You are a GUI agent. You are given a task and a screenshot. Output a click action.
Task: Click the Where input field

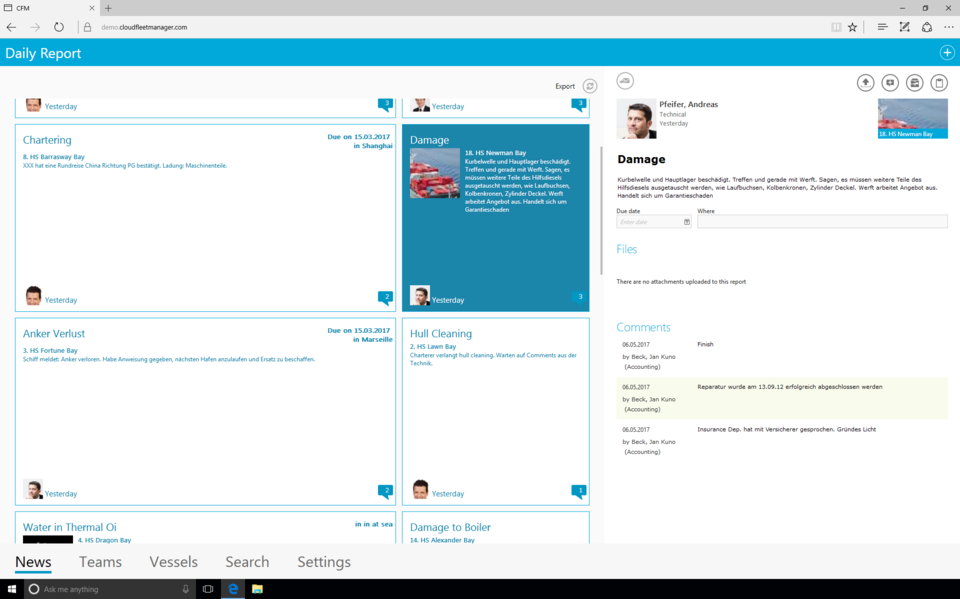tap(822, 222)
